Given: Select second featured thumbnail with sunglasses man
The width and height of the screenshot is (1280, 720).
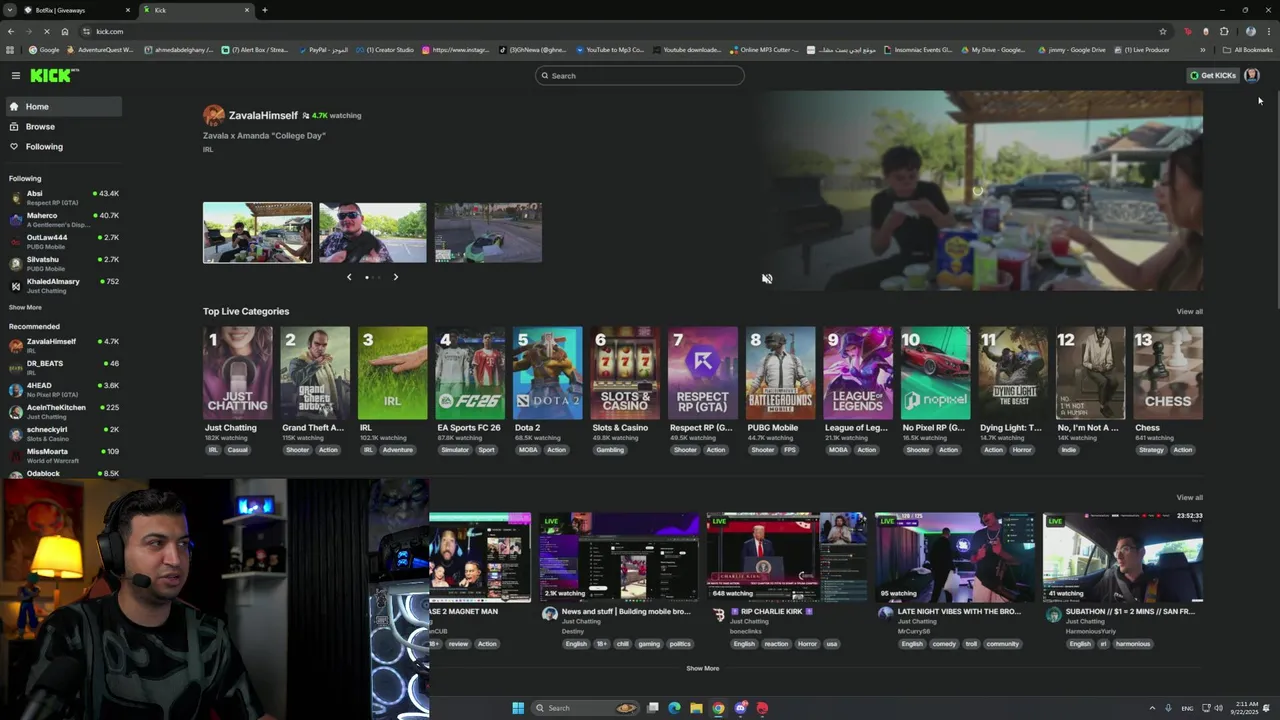Looking at the screenshot, I should pos(373,233).
